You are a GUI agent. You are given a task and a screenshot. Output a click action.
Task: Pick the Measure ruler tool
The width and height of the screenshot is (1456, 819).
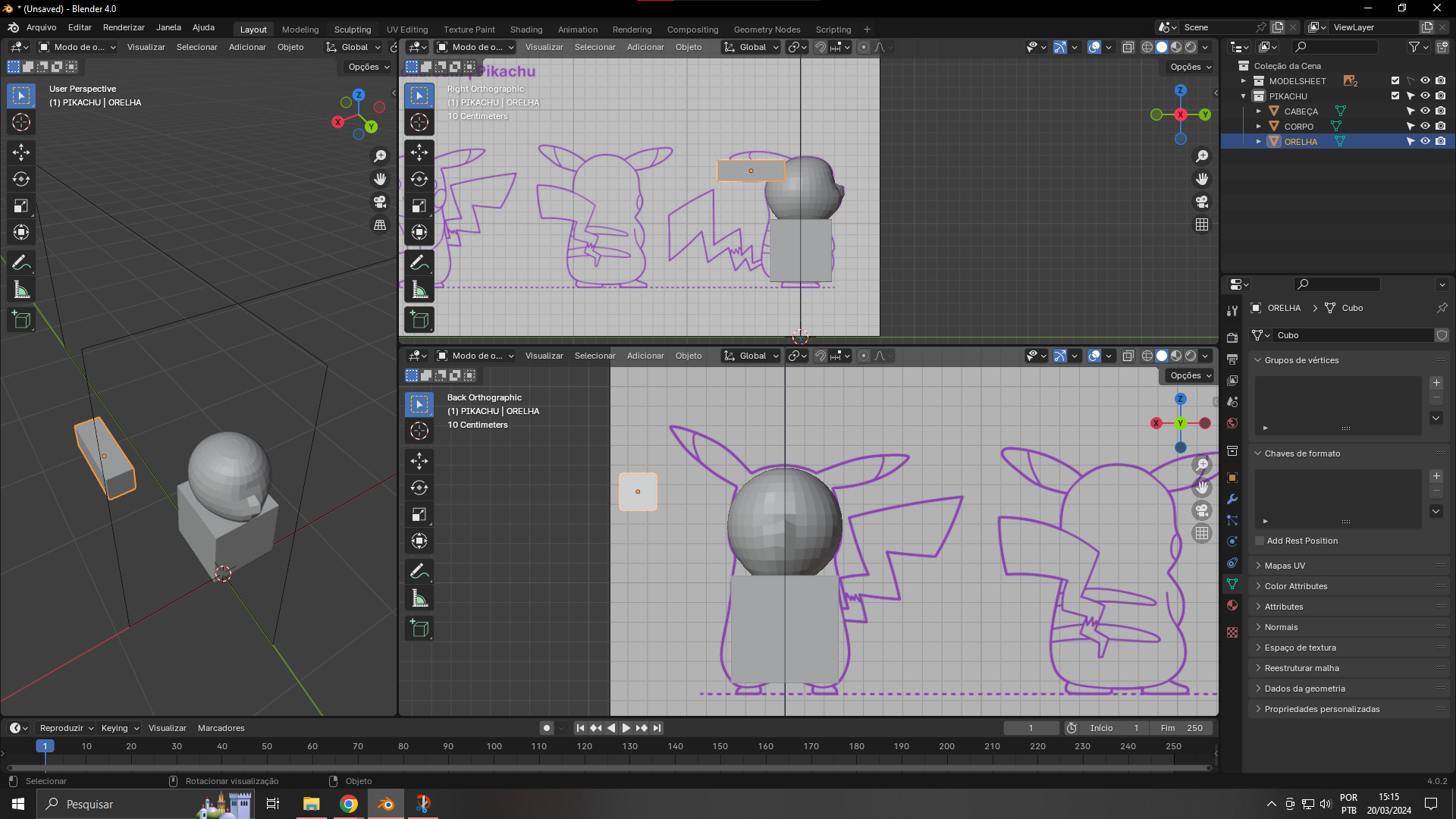(x=21, y=290)
